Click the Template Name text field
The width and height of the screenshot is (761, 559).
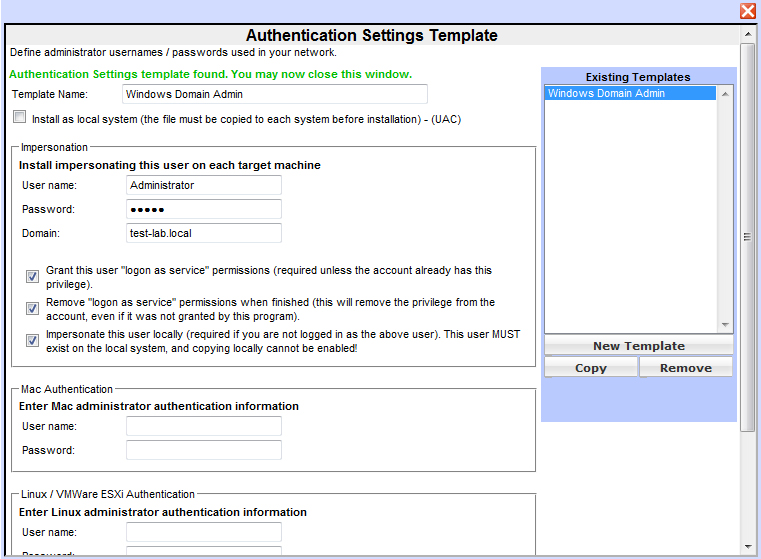pos(274,94)
